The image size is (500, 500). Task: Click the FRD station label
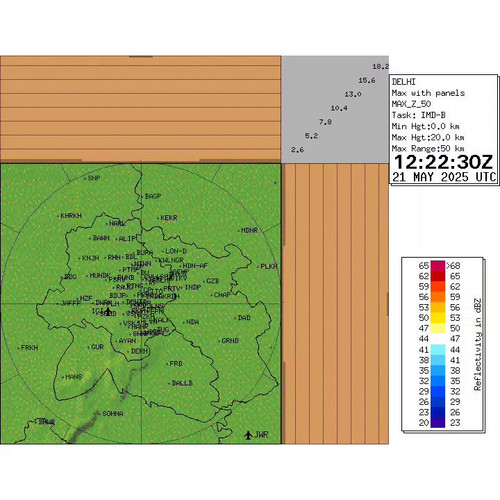tap(176, 364)
